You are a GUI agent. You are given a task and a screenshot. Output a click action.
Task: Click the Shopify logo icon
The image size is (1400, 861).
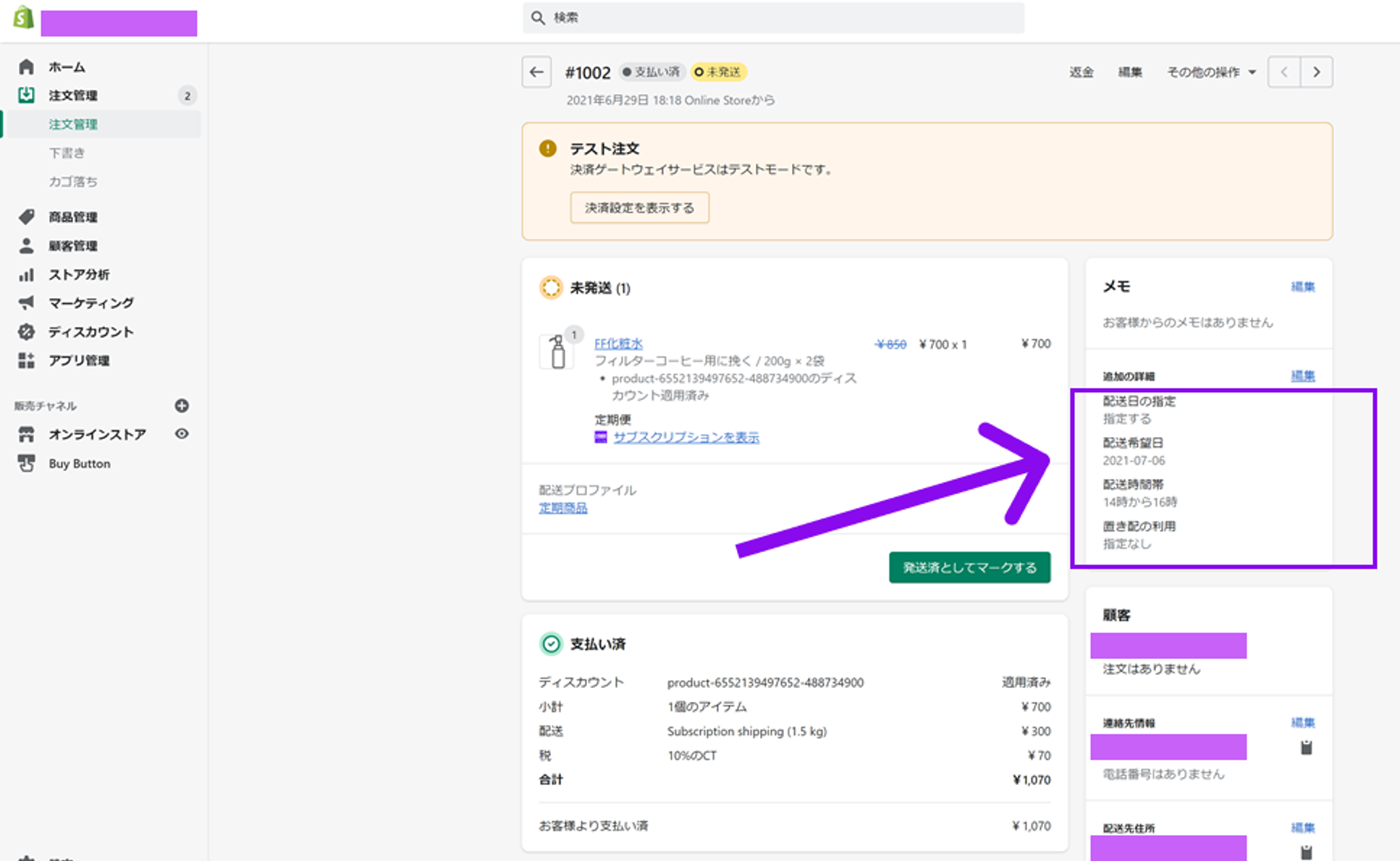point(23,17)
